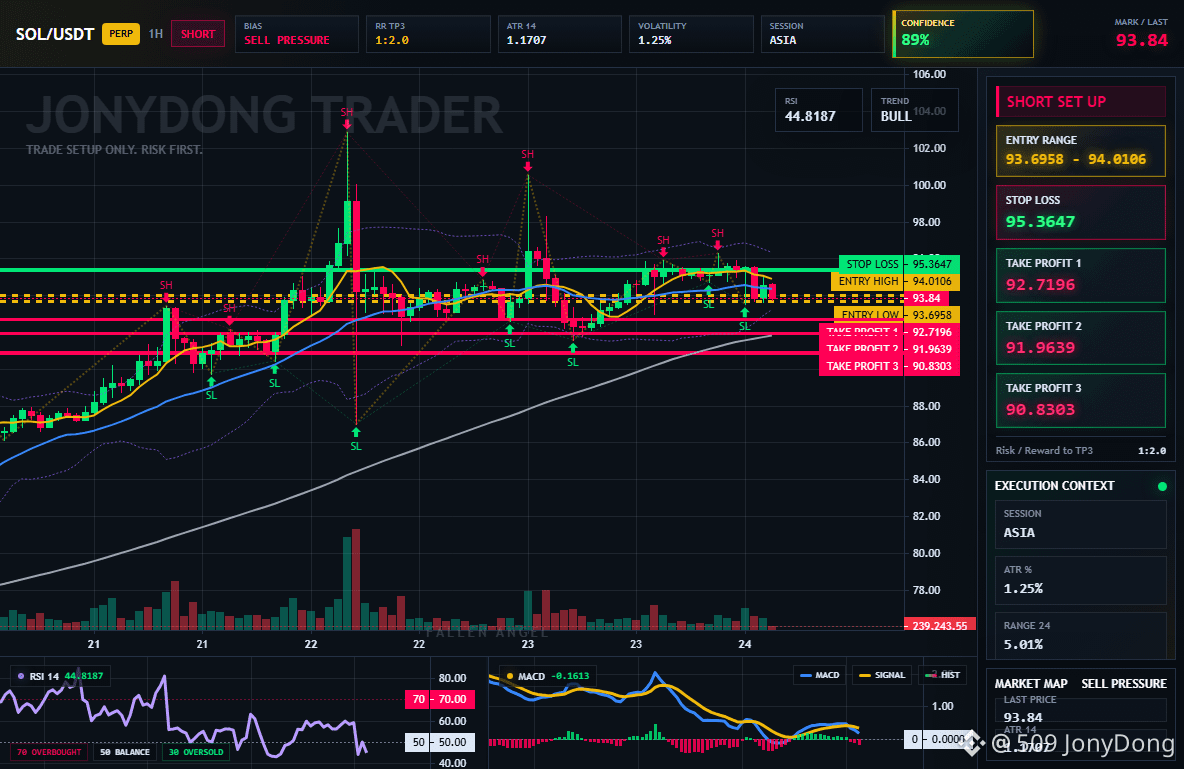Click the 106.00 price axis label

[929, 74]
